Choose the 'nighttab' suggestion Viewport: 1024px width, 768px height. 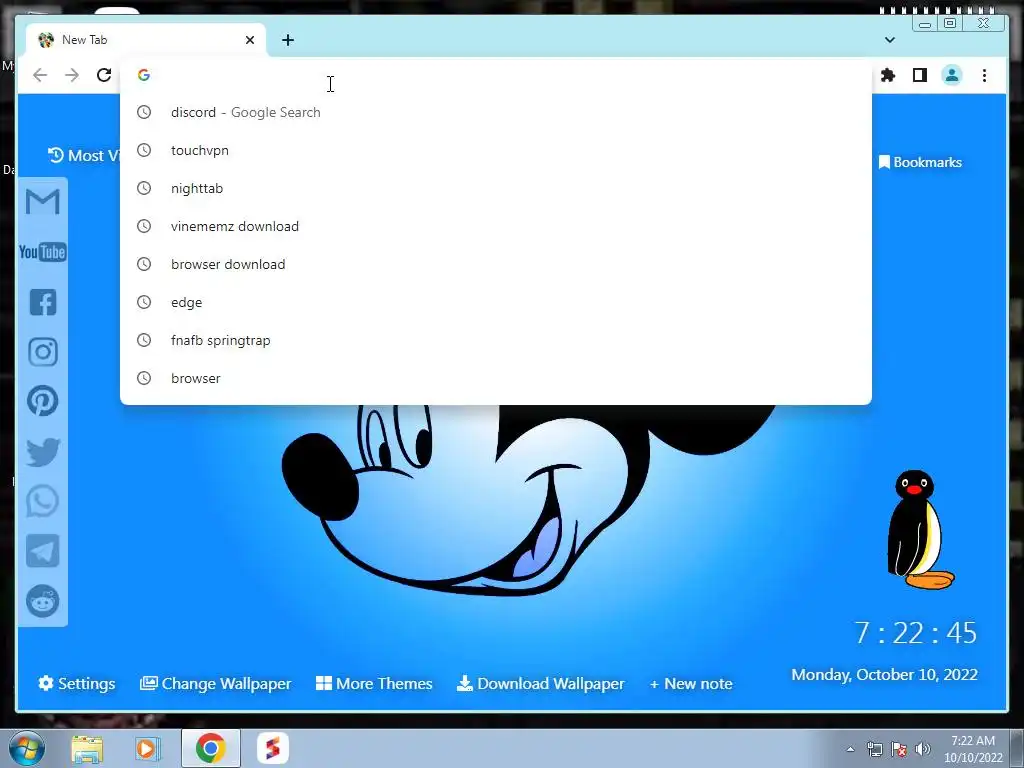click(496, 188)
